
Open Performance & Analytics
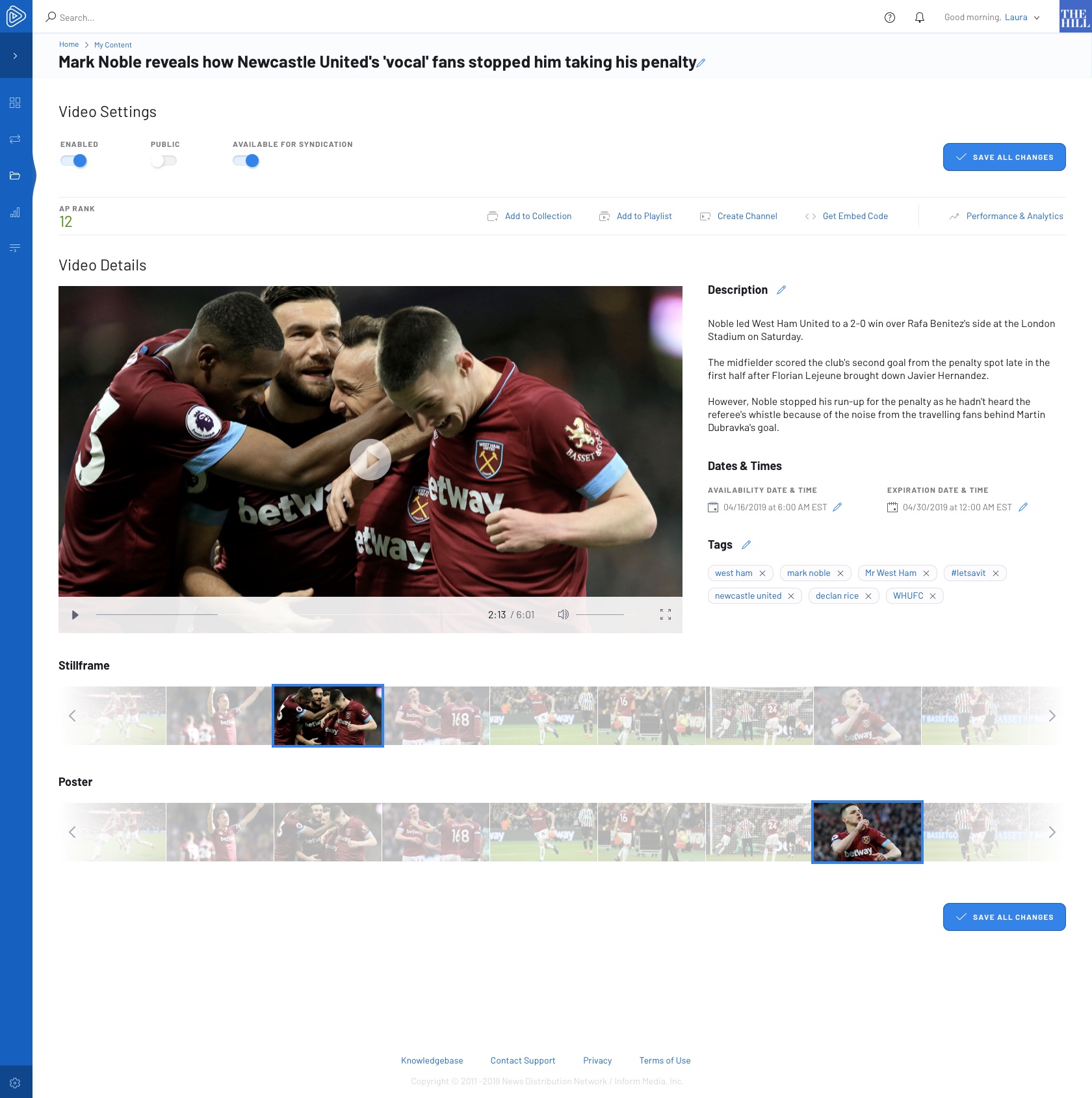point(1006,216)
